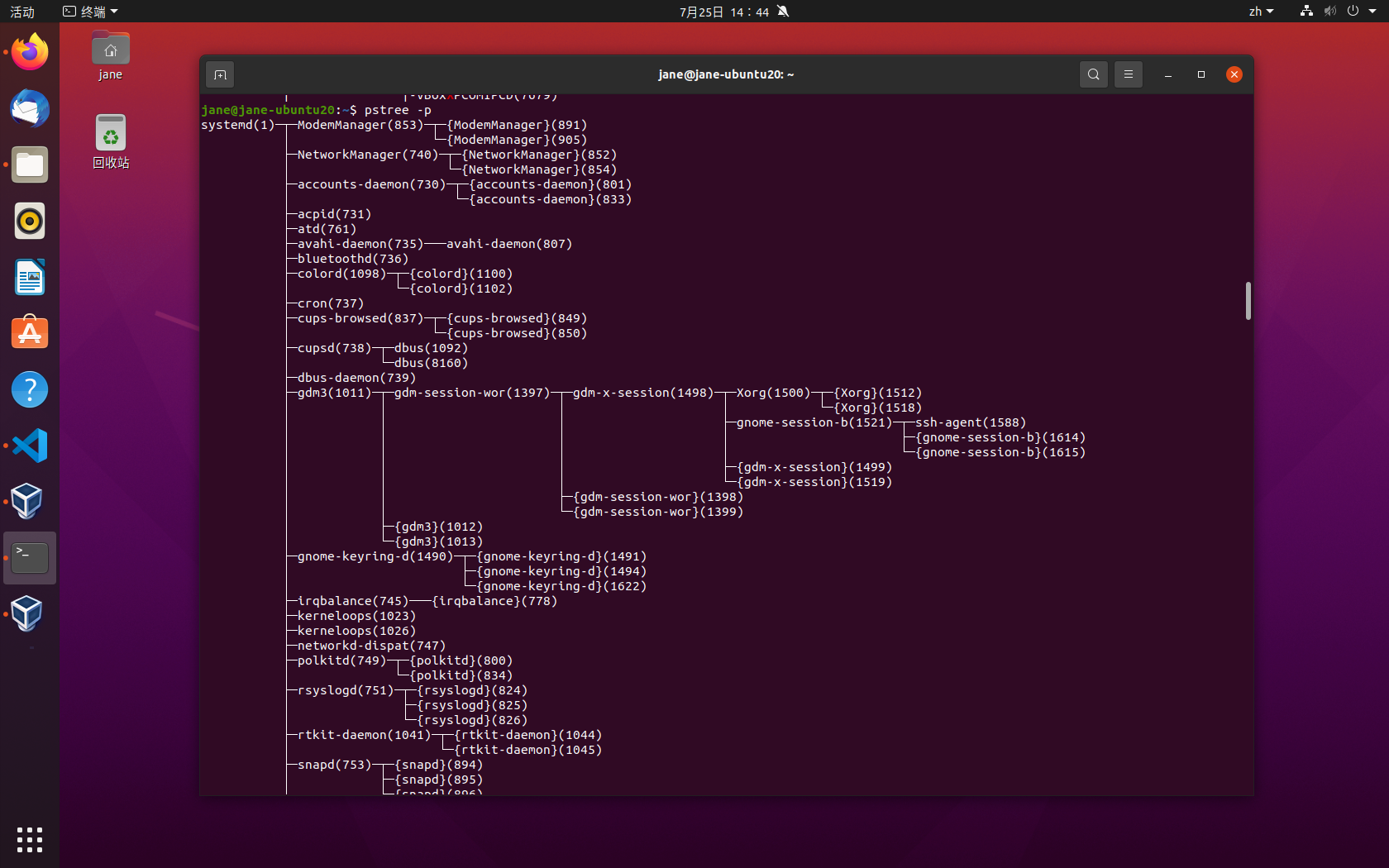Click 'ssh-agent(1588)' process

tap(971, 422)
